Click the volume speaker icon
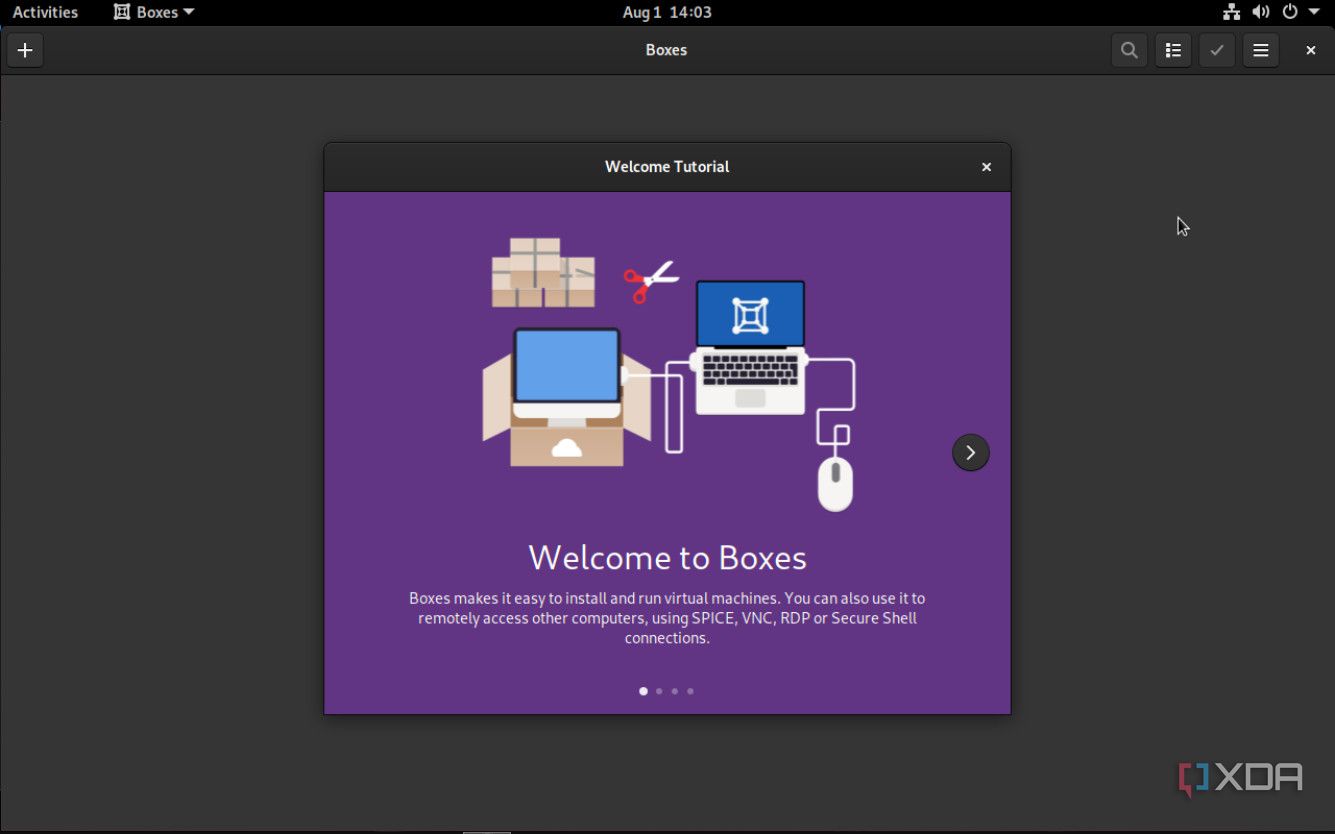The height and width of the screenshot is (834, 1335). (1261, 12)
